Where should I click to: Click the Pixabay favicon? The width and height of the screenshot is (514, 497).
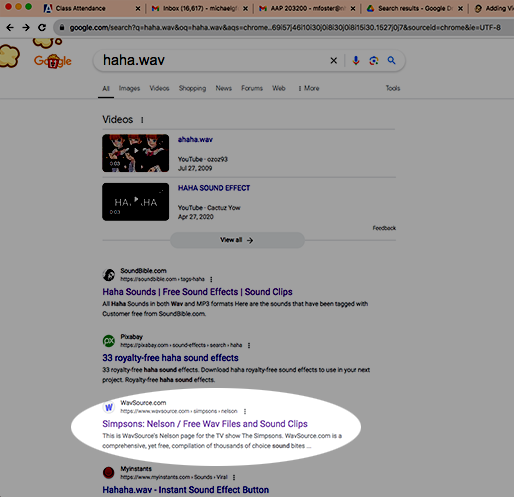pos(109,341)
